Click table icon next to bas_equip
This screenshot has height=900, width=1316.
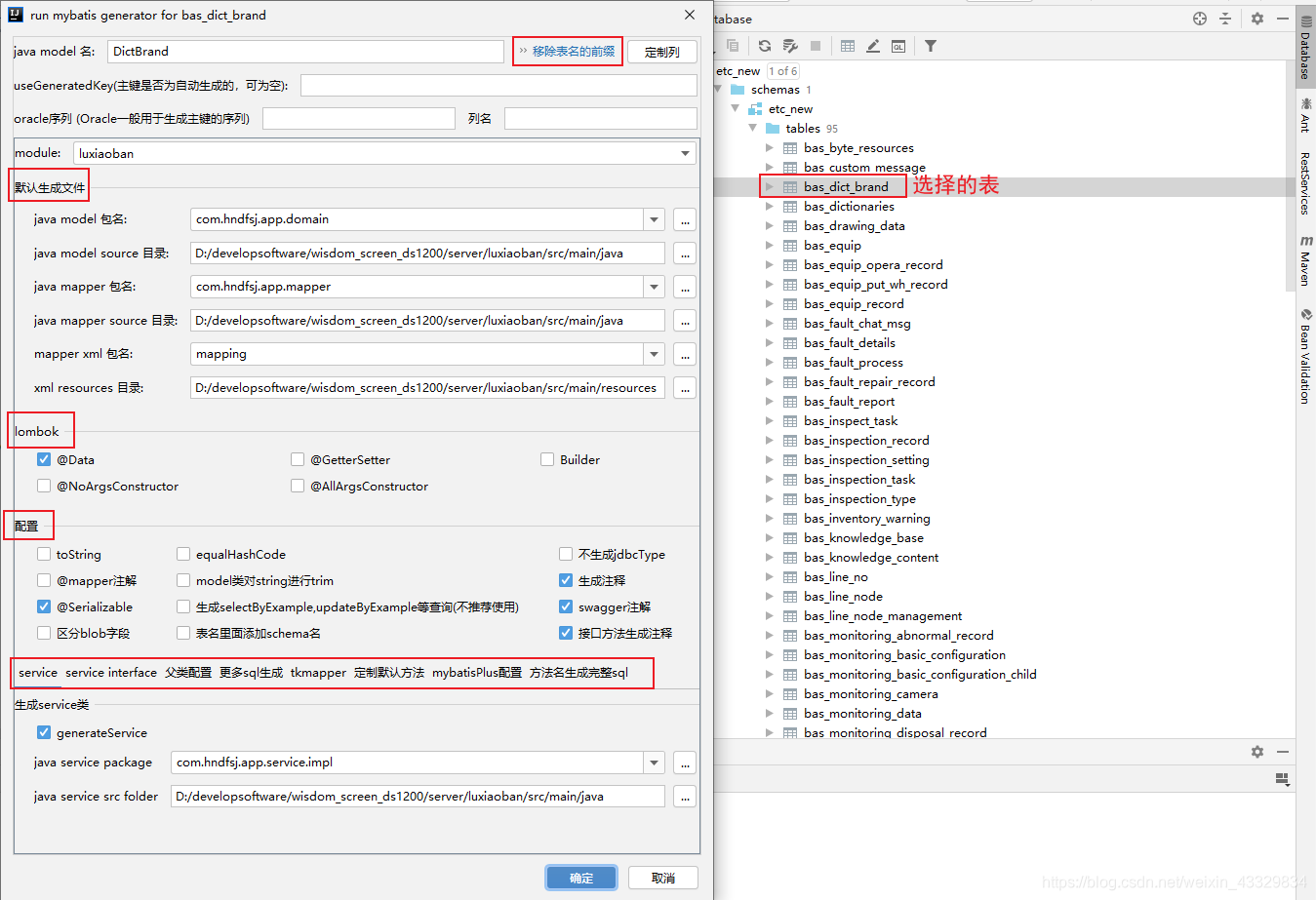pyautogui.click(x=790, y=246)
